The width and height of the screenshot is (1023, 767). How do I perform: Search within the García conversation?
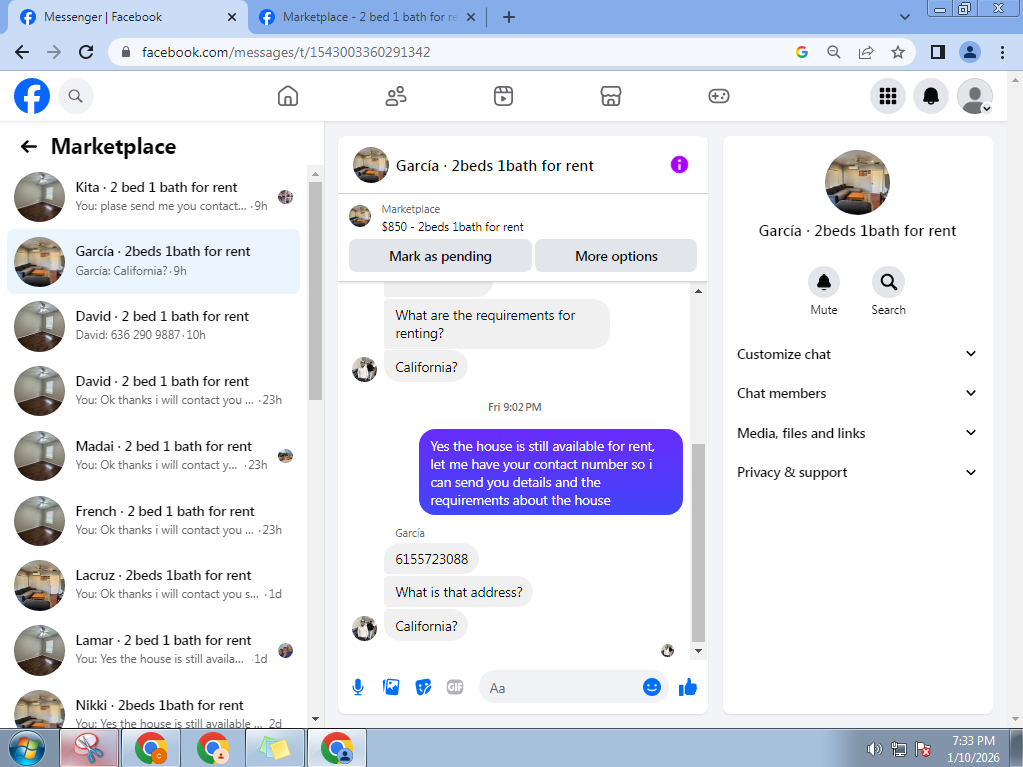point(888,282)
